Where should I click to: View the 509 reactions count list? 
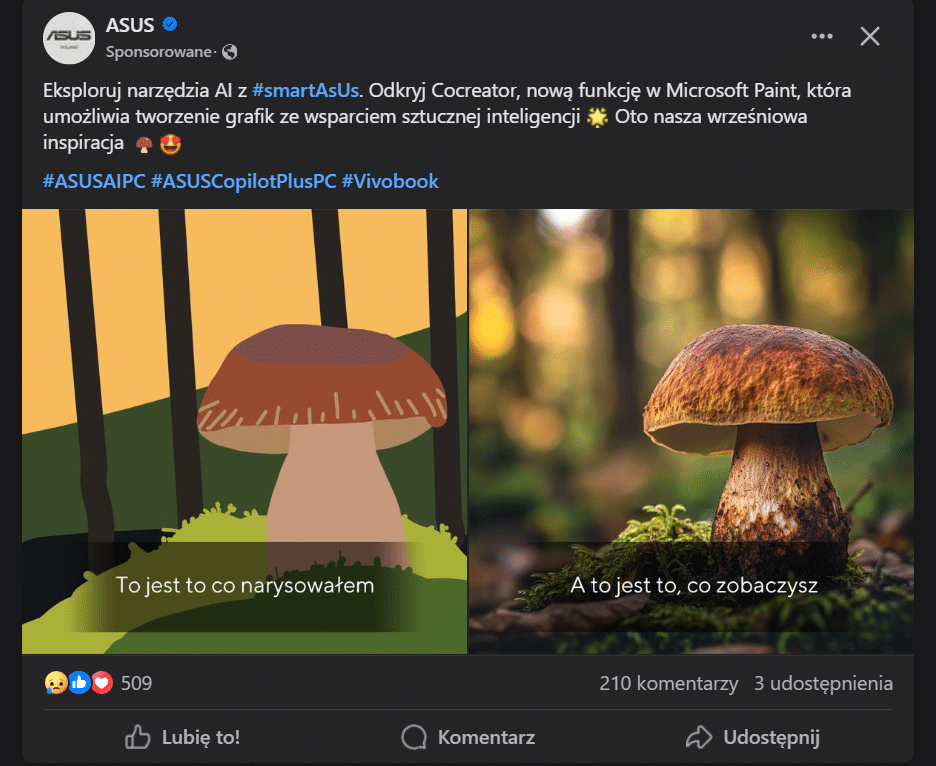coord(136,684)
